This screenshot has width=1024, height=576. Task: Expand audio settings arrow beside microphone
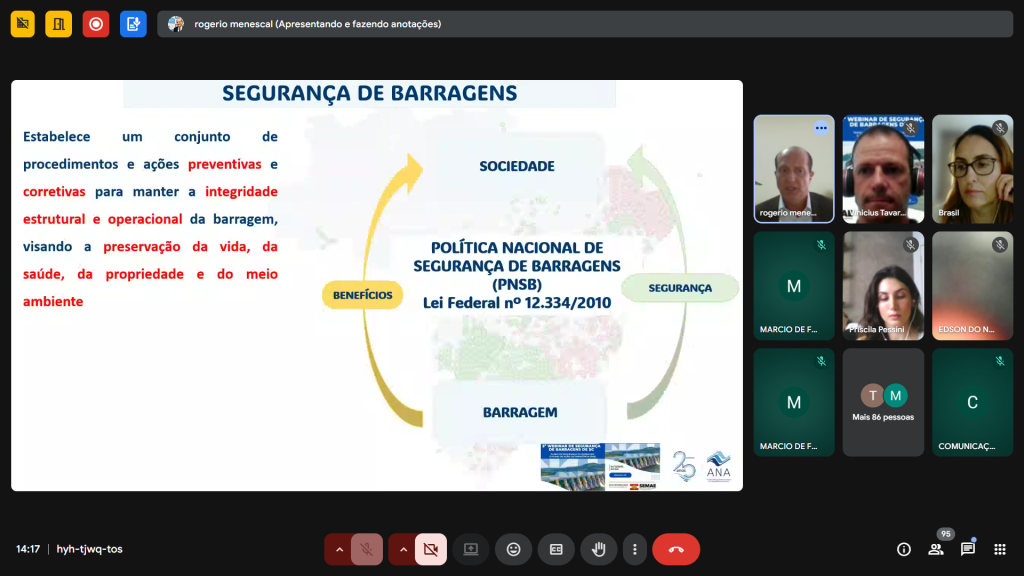tap(339, 549)
